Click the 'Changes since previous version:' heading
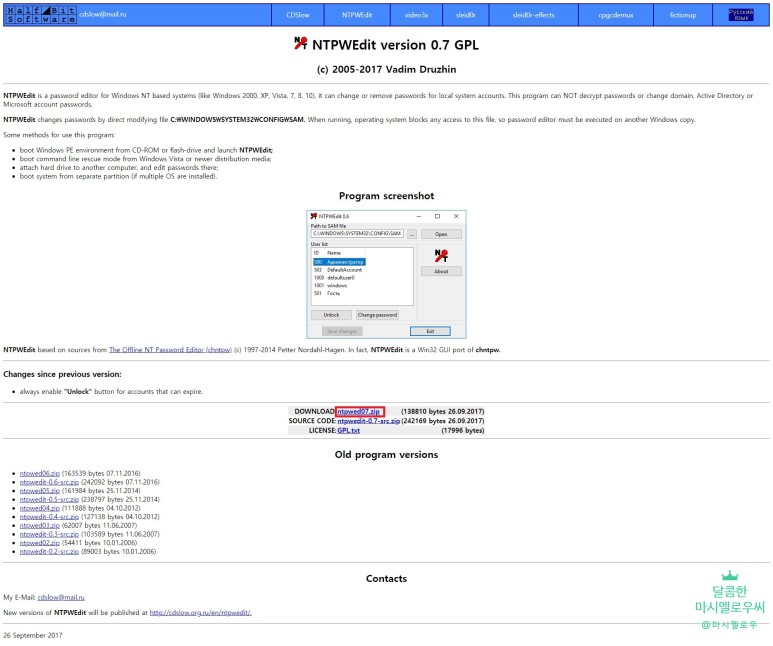Viewport: 773px width, 646px height. tap(62, 374)
